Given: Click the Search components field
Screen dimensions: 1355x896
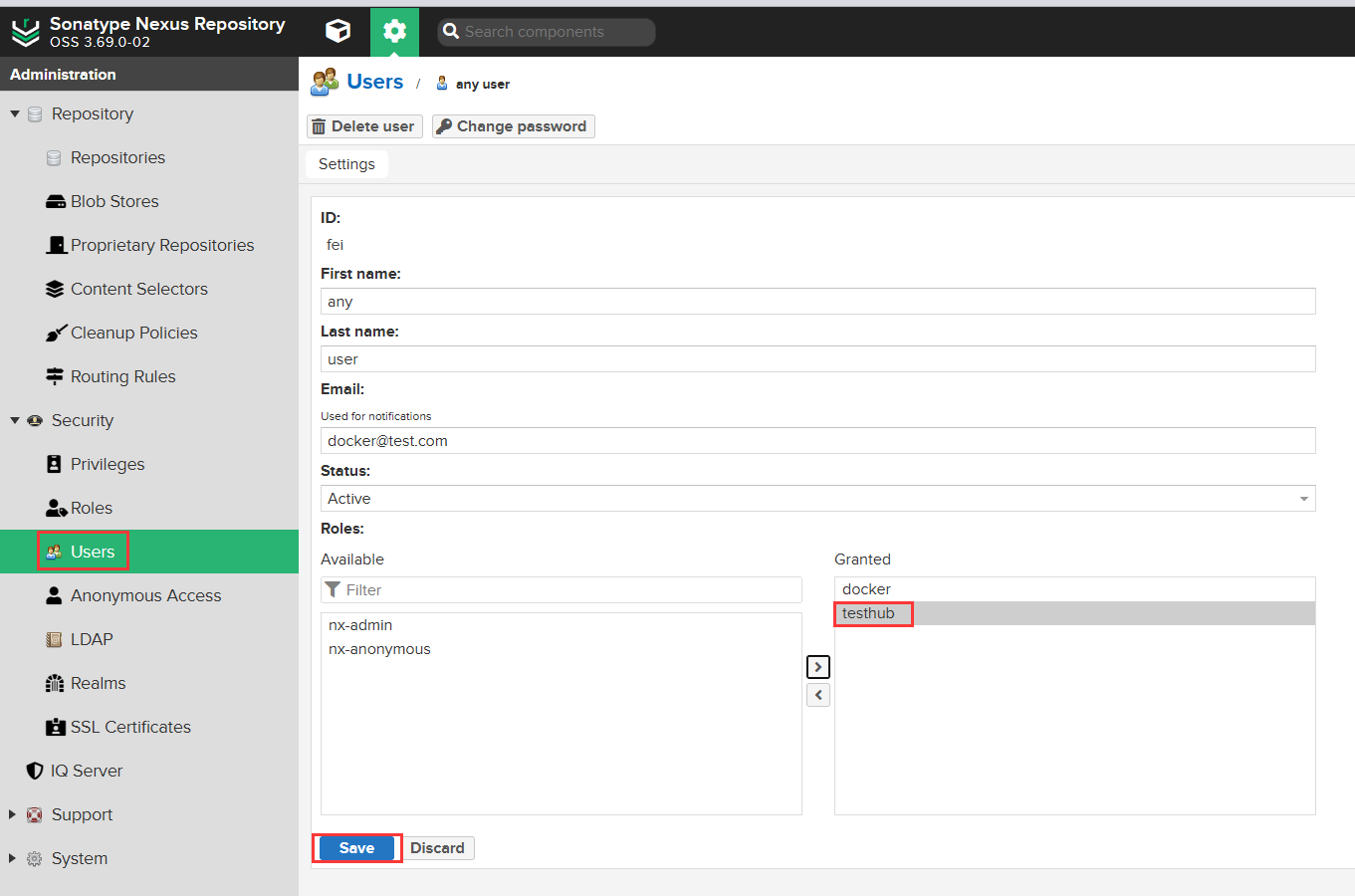Looking at the screenshot, I should tap(547, 32).
